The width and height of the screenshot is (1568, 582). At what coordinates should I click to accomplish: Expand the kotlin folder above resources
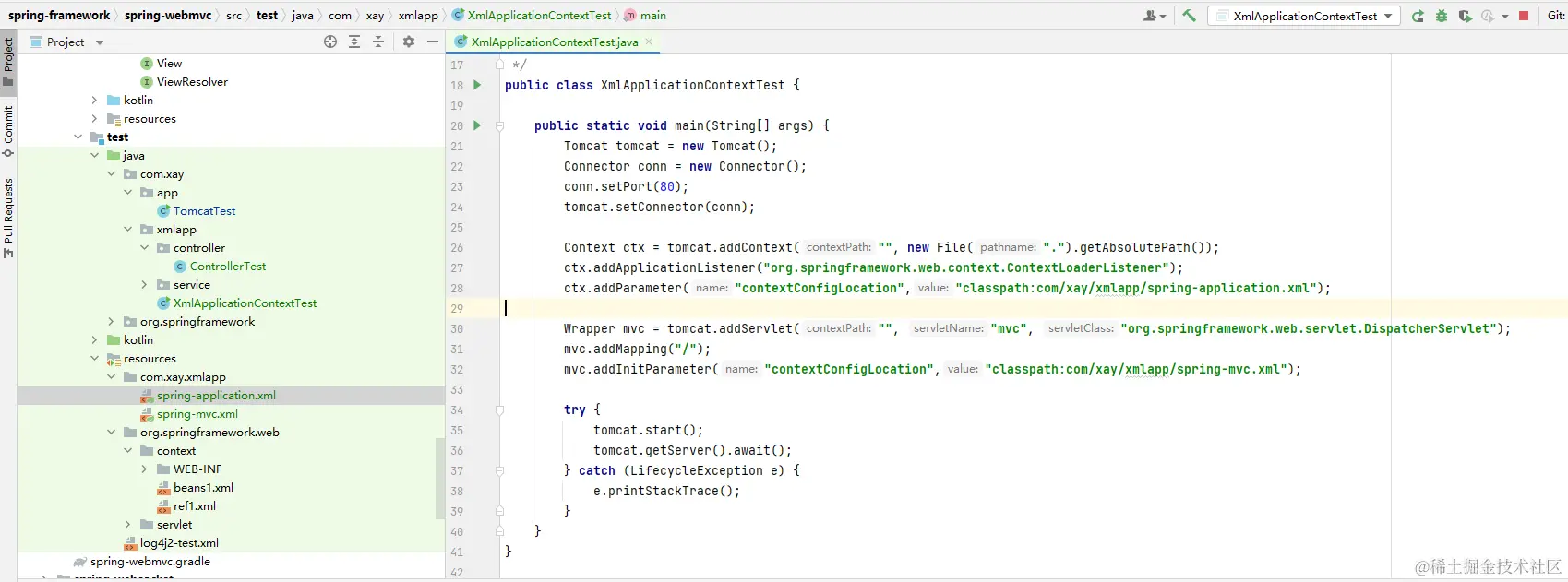click(94, 101)
